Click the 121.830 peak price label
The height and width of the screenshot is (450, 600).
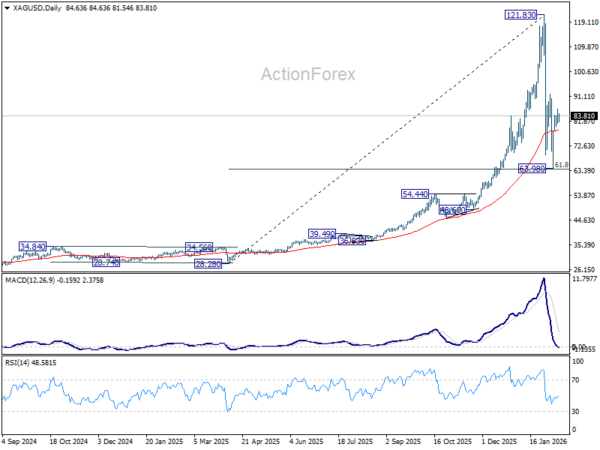click(521, 16)
